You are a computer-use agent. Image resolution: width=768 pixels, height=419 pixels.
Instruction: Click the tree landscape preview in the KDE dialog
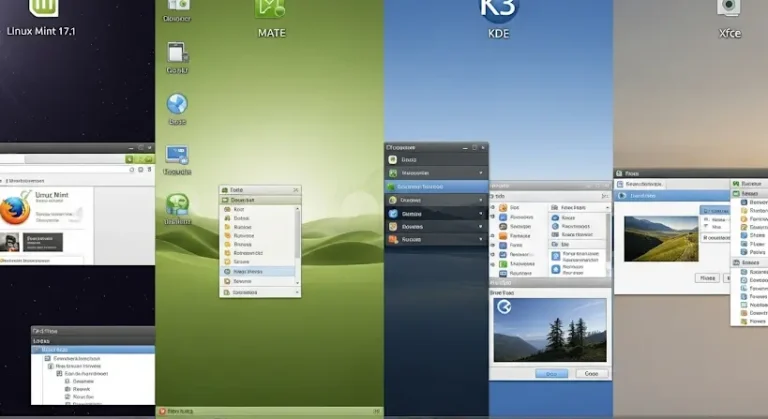pos(550,330)
